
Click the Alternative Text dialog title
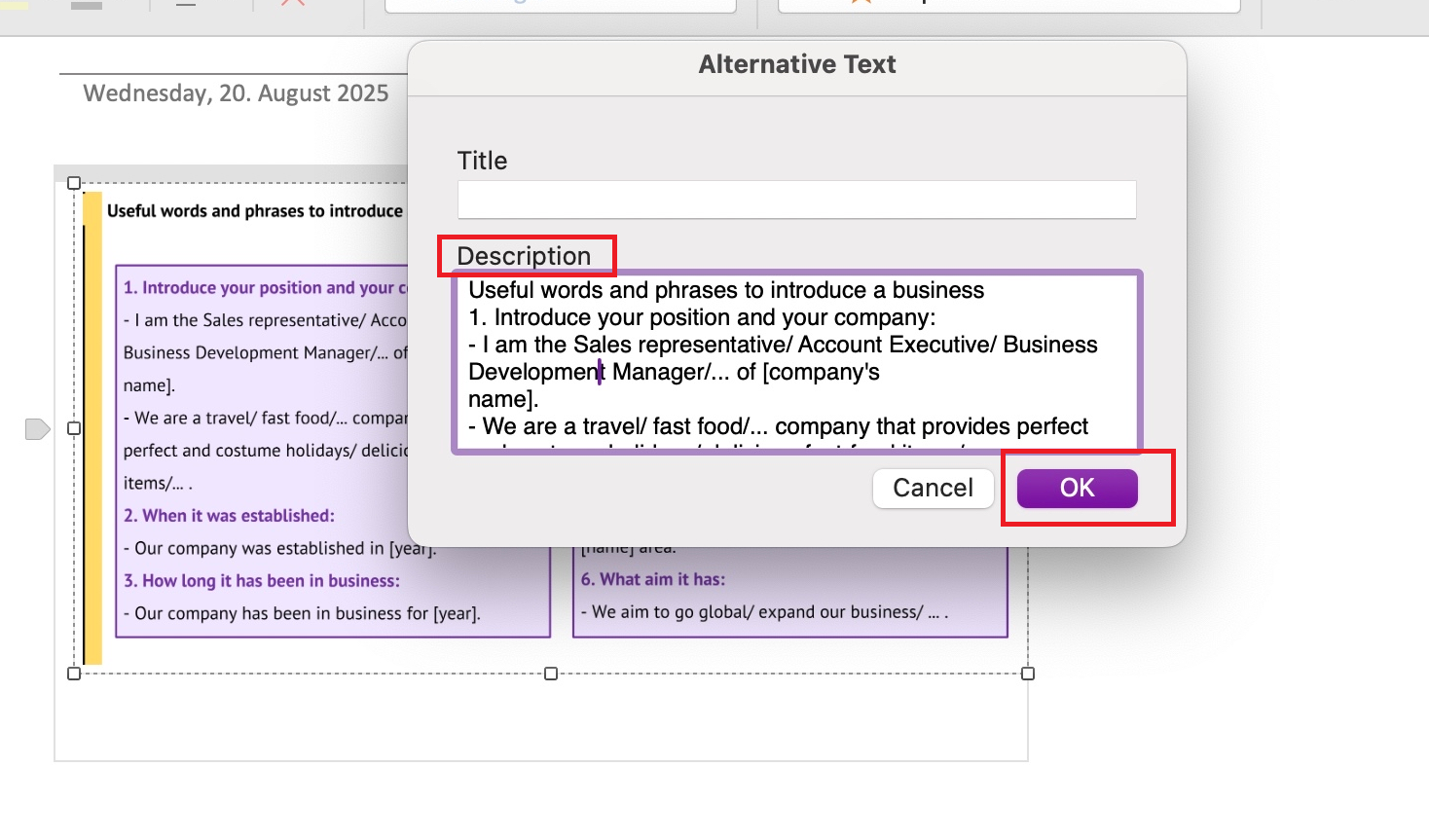pyautogui.click(x=795, y=63)
